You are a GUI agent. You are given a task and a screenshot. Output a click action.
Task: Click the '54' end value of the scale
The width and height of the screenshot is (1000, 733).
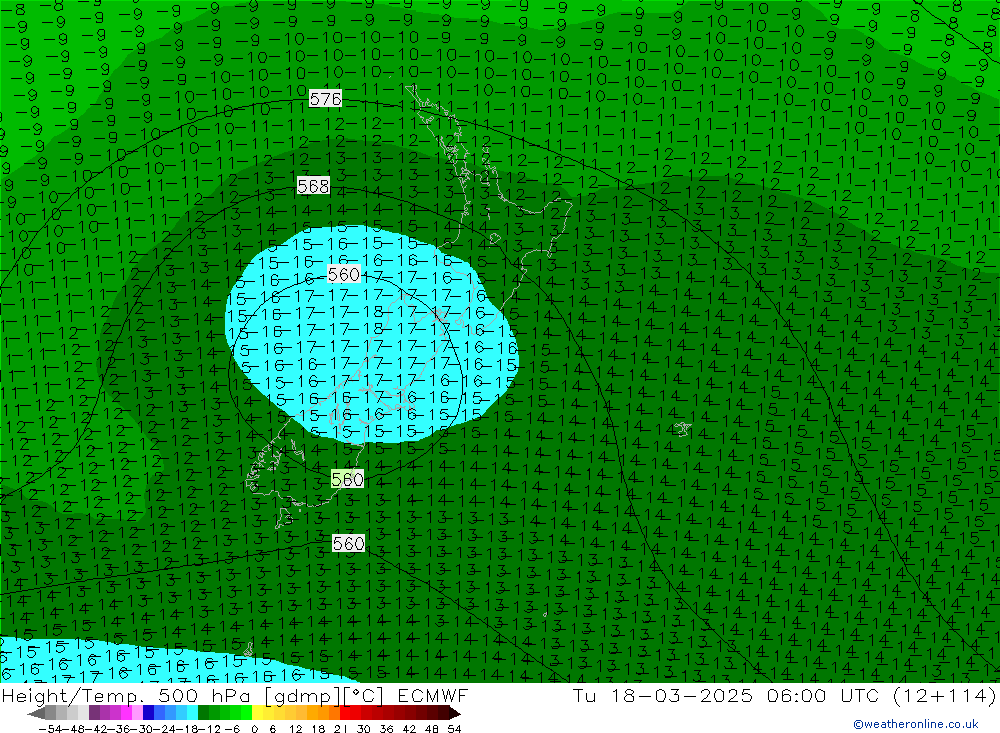pyautogui.click(x=454, y=729)
